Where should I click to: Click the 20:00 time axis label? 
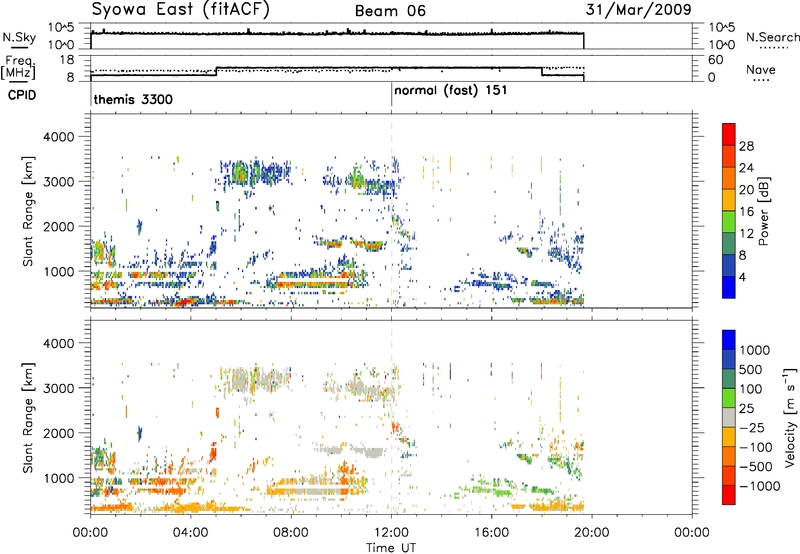pos(591,533)
